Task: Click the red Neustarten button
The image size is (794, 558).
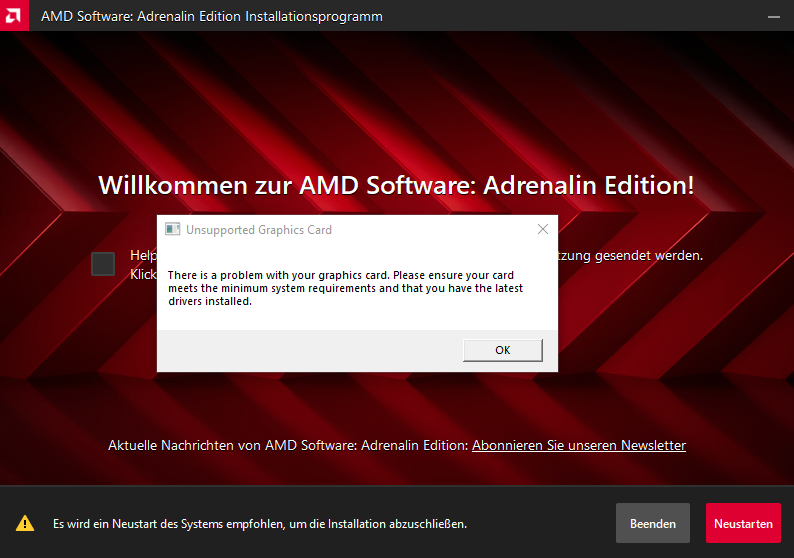Action: pyautogui.click(x=743, y=523)
